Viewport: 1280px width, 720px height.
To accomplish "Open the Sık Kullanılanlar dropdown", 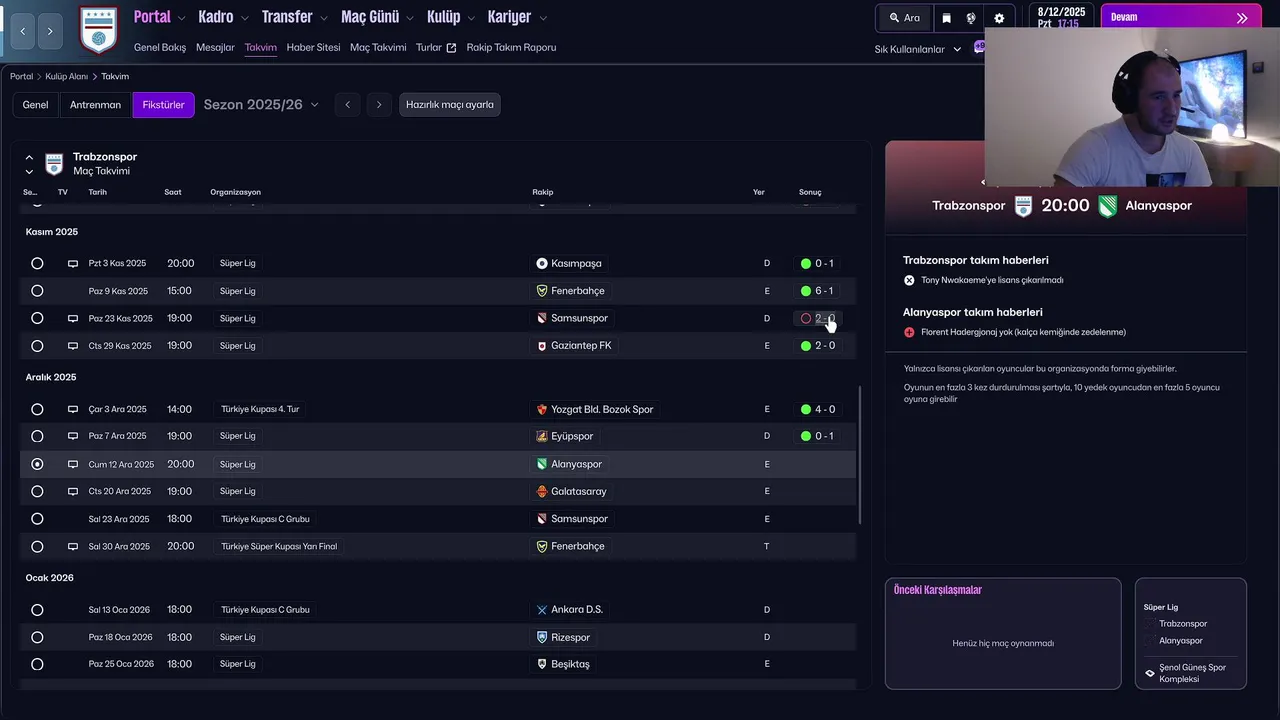I will coord(918,49).
